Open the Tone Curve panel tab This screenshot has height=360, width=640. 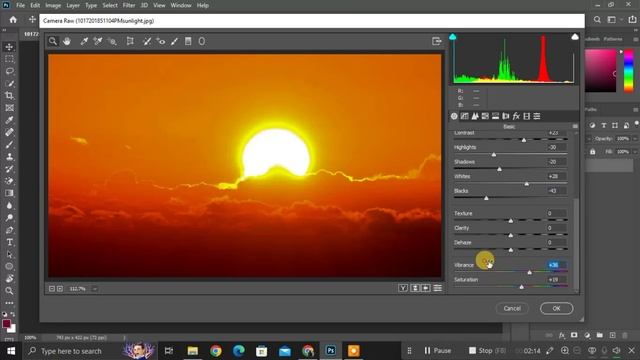pos(464,116)
